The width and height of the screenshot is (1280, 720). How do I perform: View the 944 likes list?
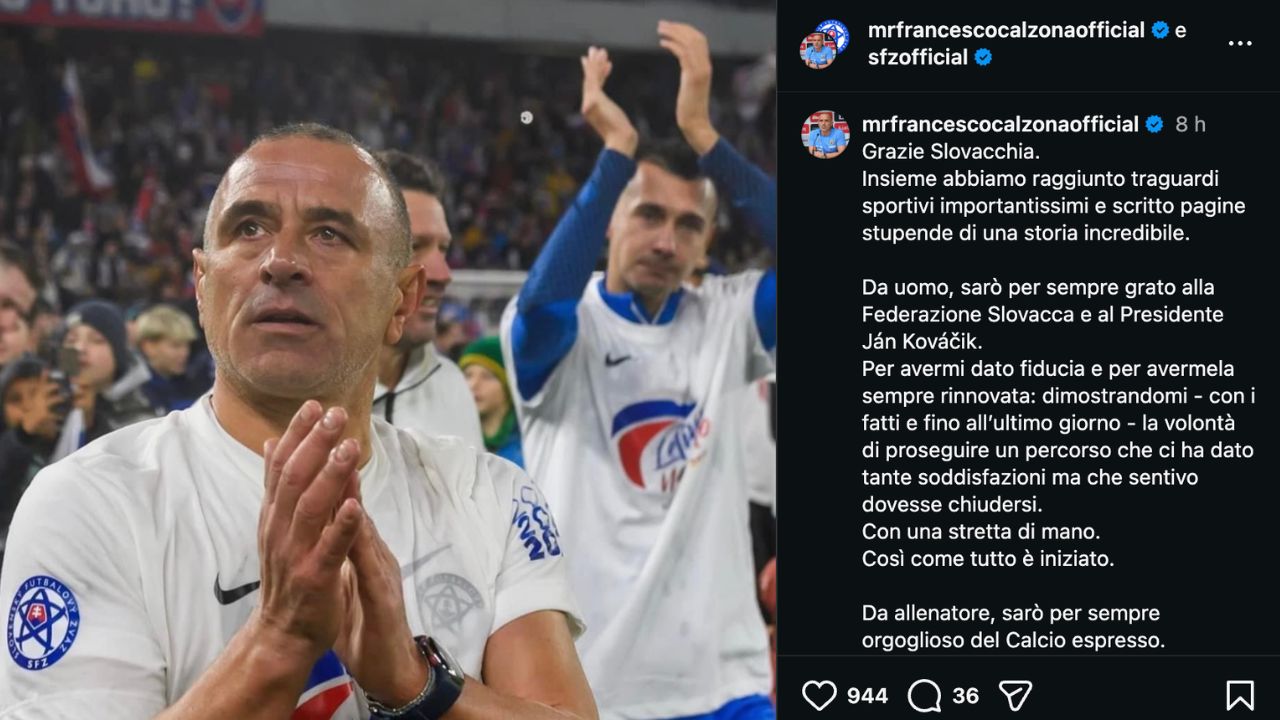[x=867, y=696]
